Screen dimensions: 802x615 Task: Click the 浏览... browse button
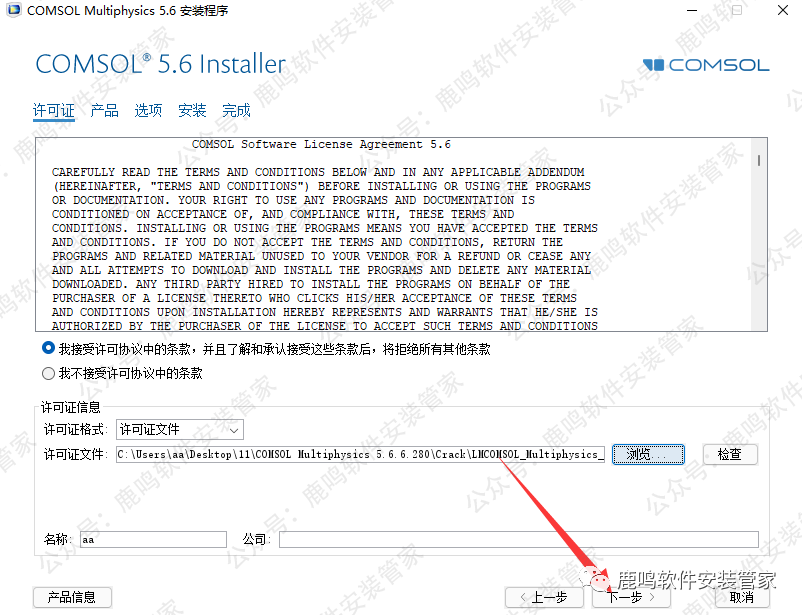[x=648, y=454]
